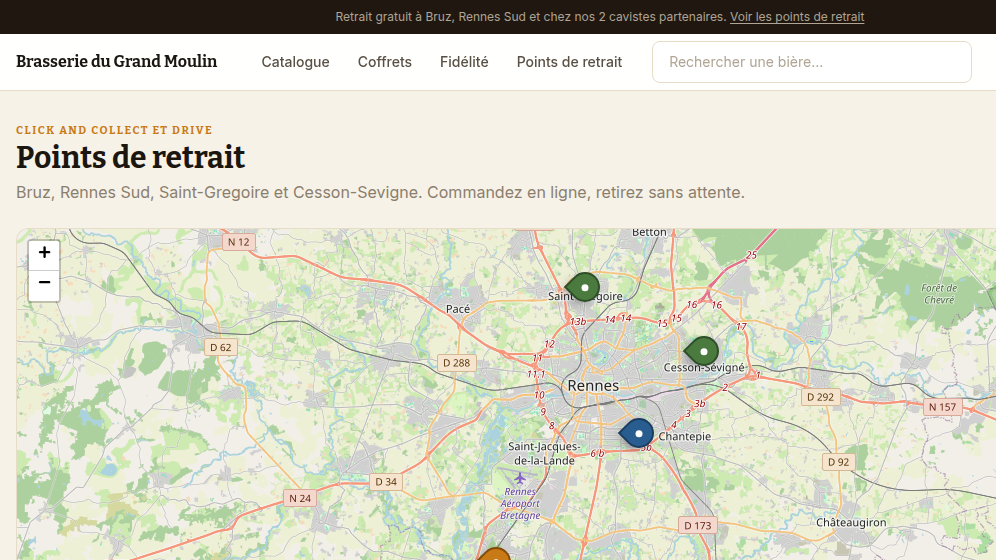Click the D 62 road shield
This screenshot has width=996, height=560.
coord(221,347)
